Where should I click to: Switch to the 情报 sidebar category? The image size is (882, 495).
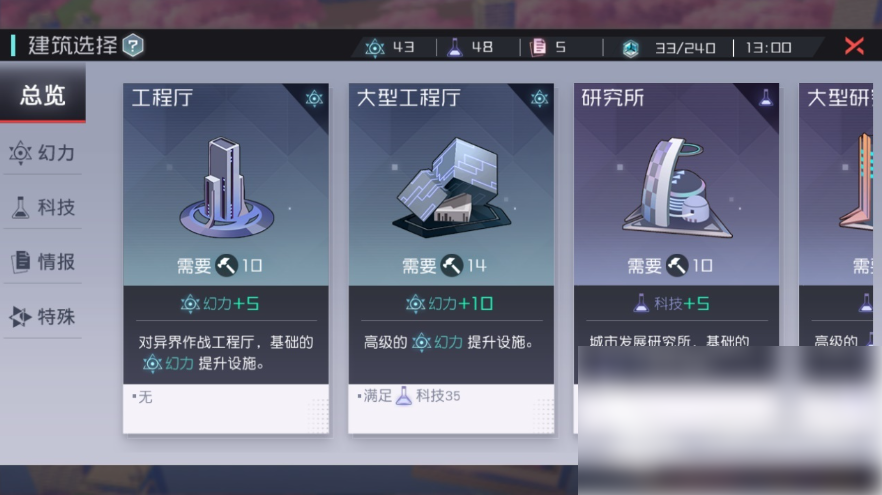click(x=43, y=262)
